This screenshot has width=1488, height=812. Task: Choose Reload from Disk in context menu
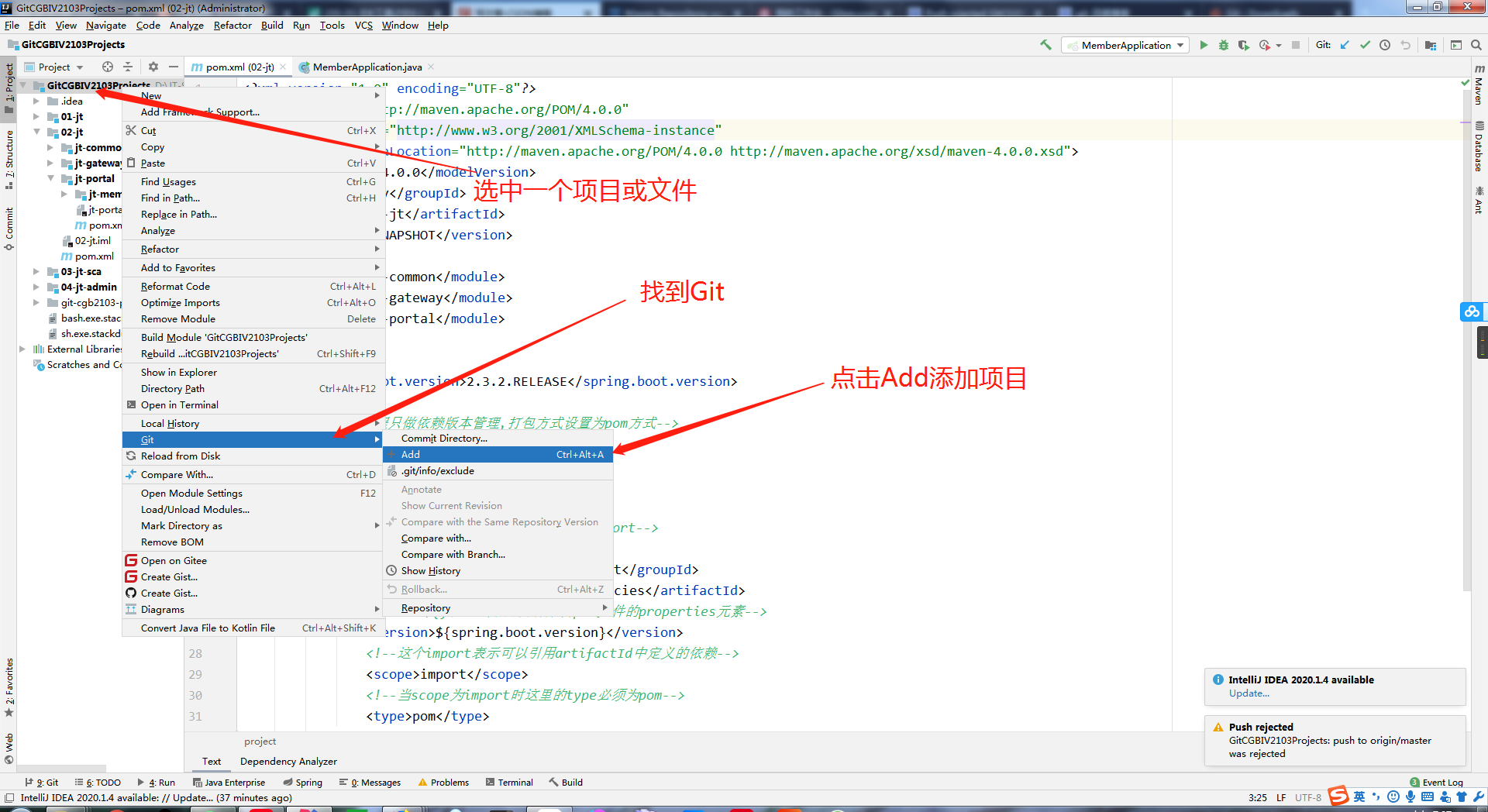click(x=253, y=456)
